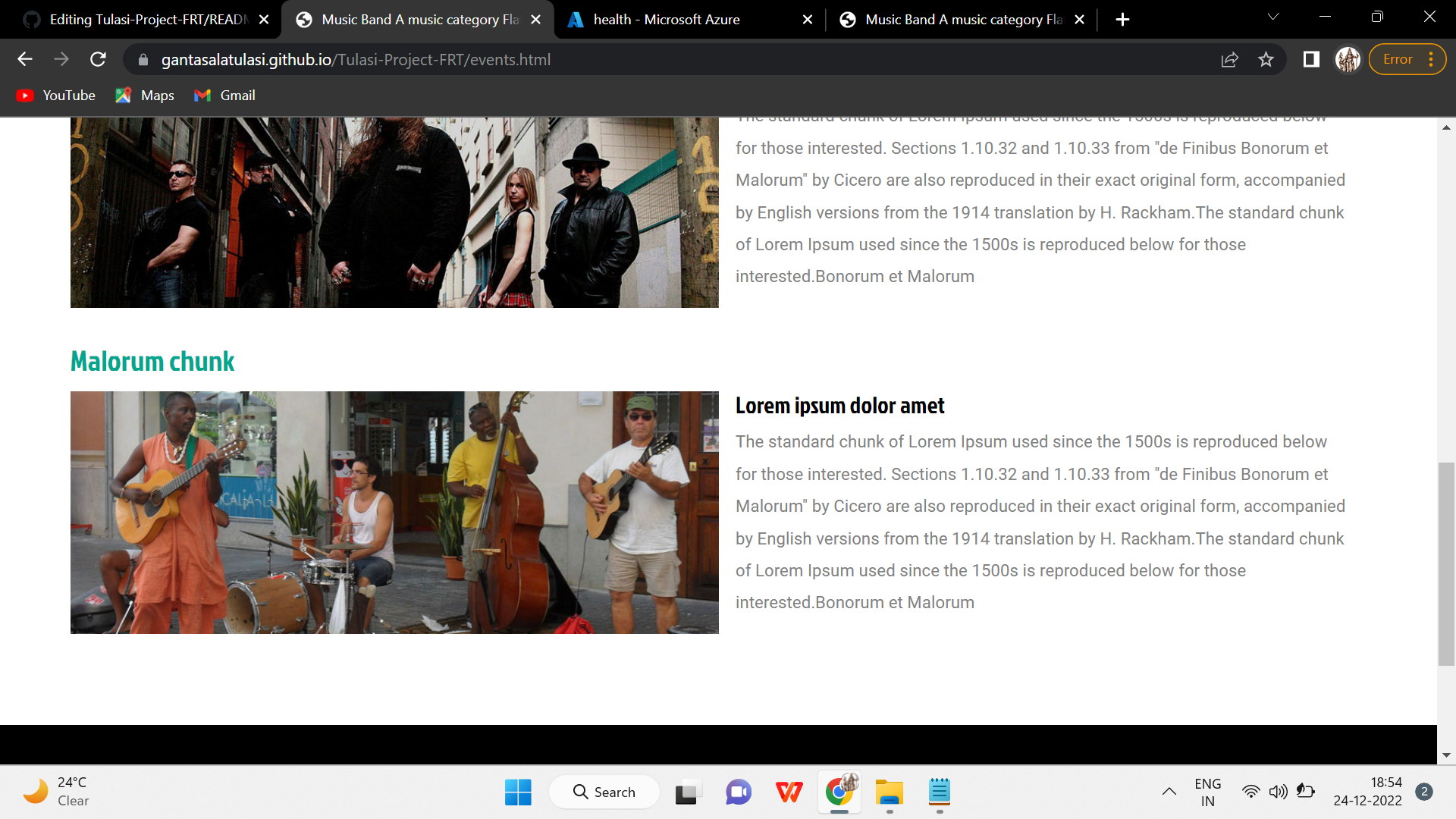The image size is (1456, 819).
Task: Switch to health - Microsoft Azure tab
Action: point(666,20)
